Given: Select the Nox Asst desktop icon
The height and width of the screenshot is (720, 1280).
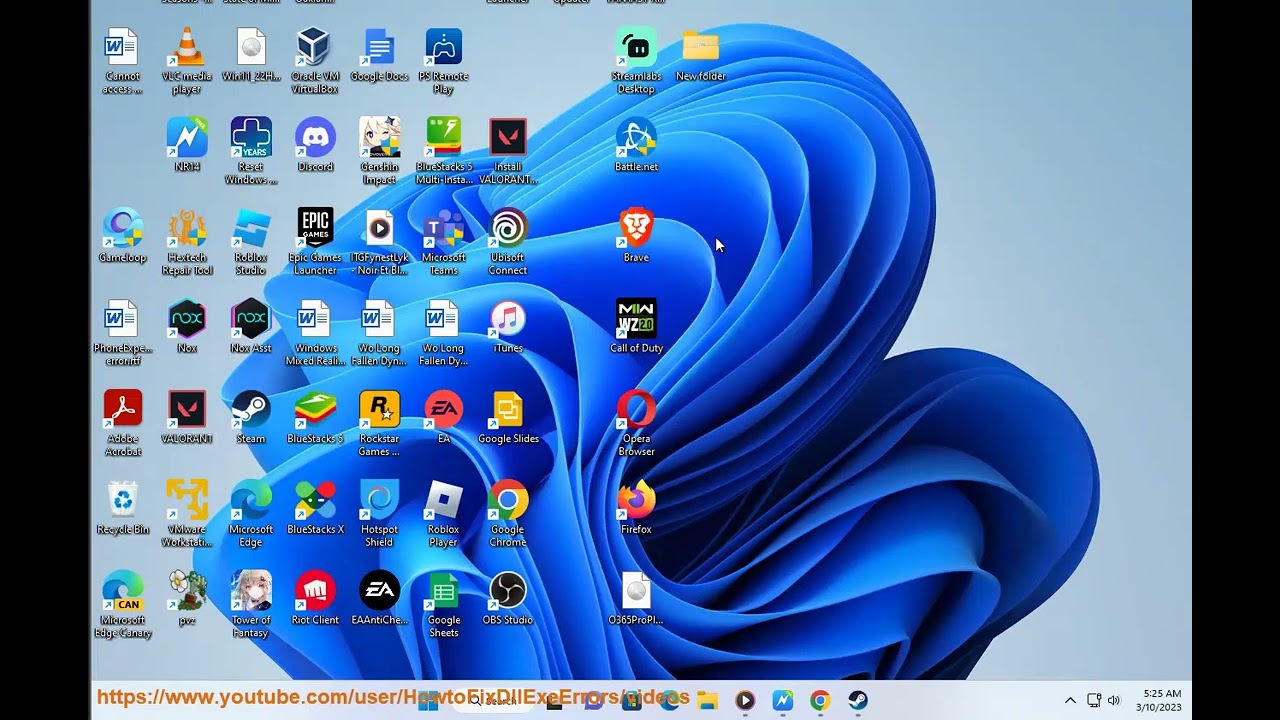Looking at the screenshot, I should 251,327.
